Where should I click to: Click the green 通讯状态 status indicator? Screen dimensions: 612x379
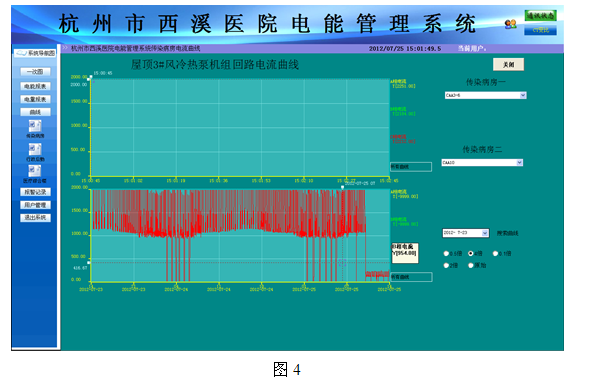pyautogui.click(x=540, y=16)
